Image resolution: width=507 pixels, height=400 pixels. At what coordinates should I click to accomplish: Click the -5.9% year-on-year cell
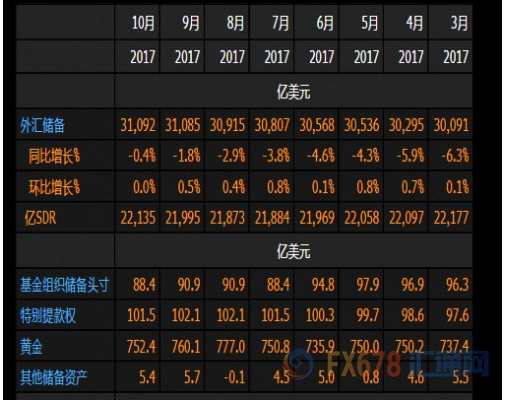point(410,156)
